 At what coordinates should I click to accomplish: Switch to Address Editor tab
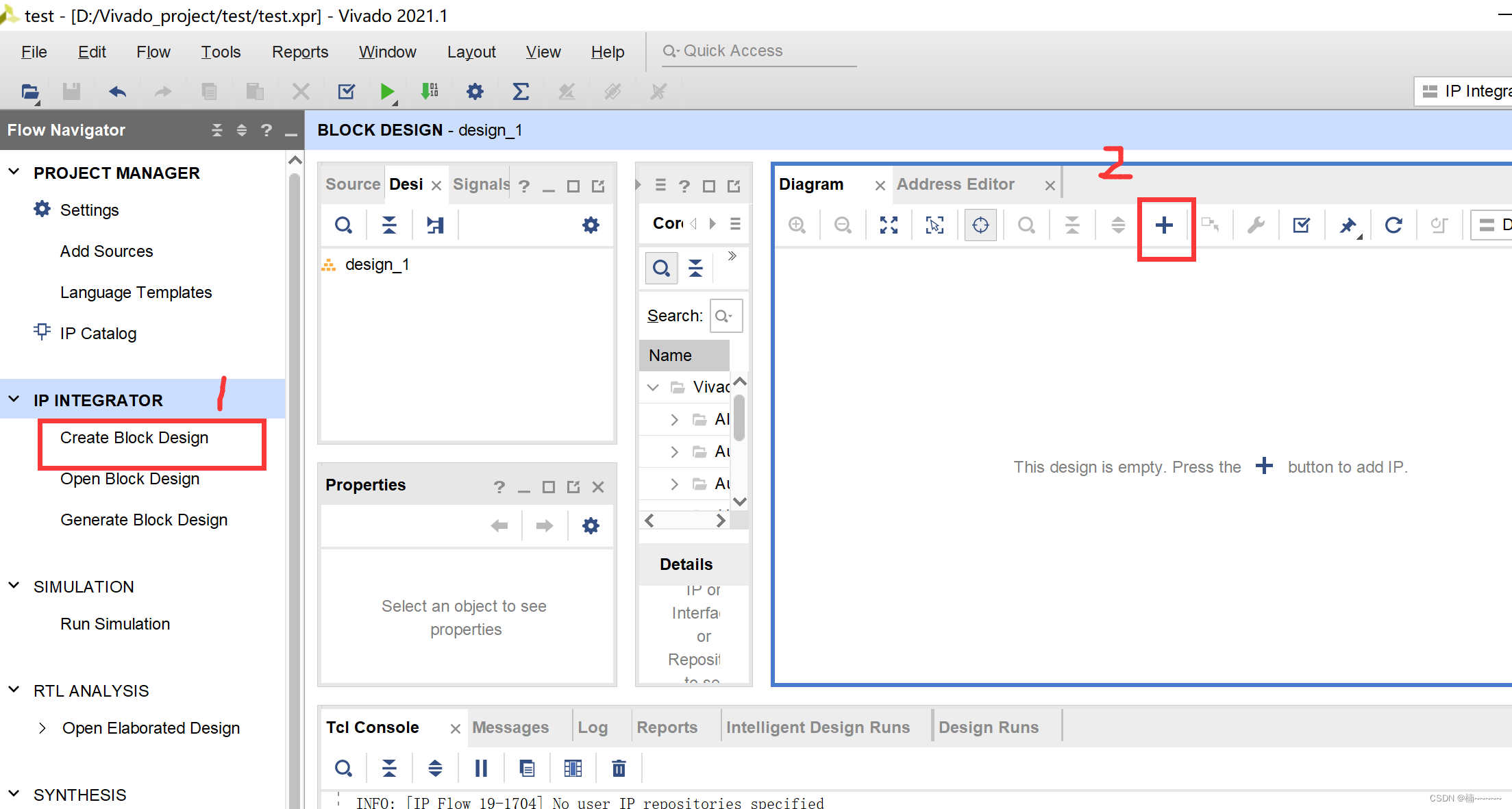tap(955, 184)
